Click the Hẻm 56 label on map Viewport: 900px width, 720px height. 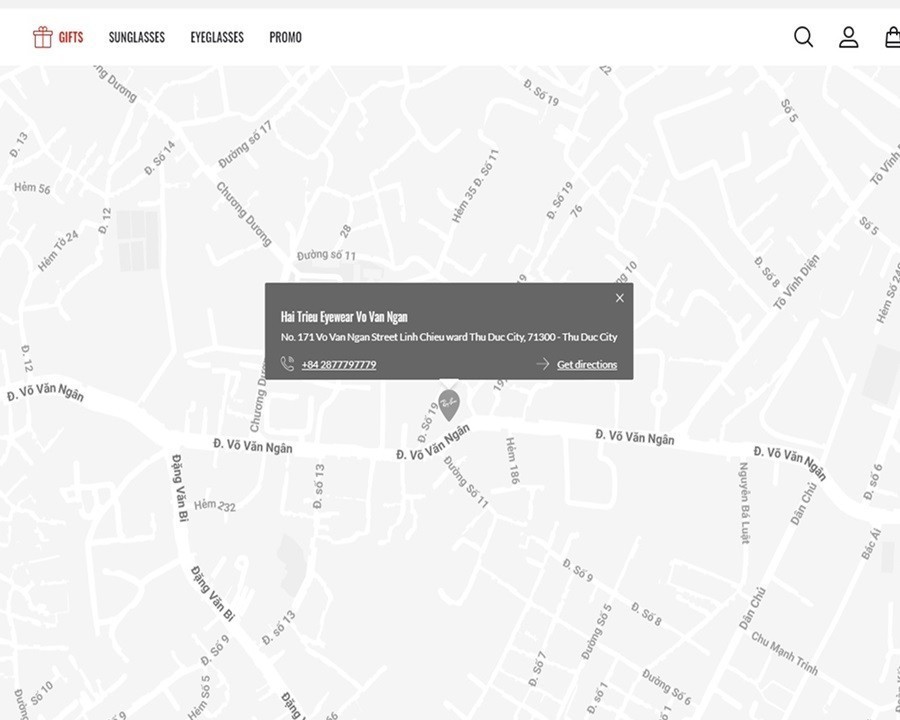pyautogui.click(x=31, y=188)
